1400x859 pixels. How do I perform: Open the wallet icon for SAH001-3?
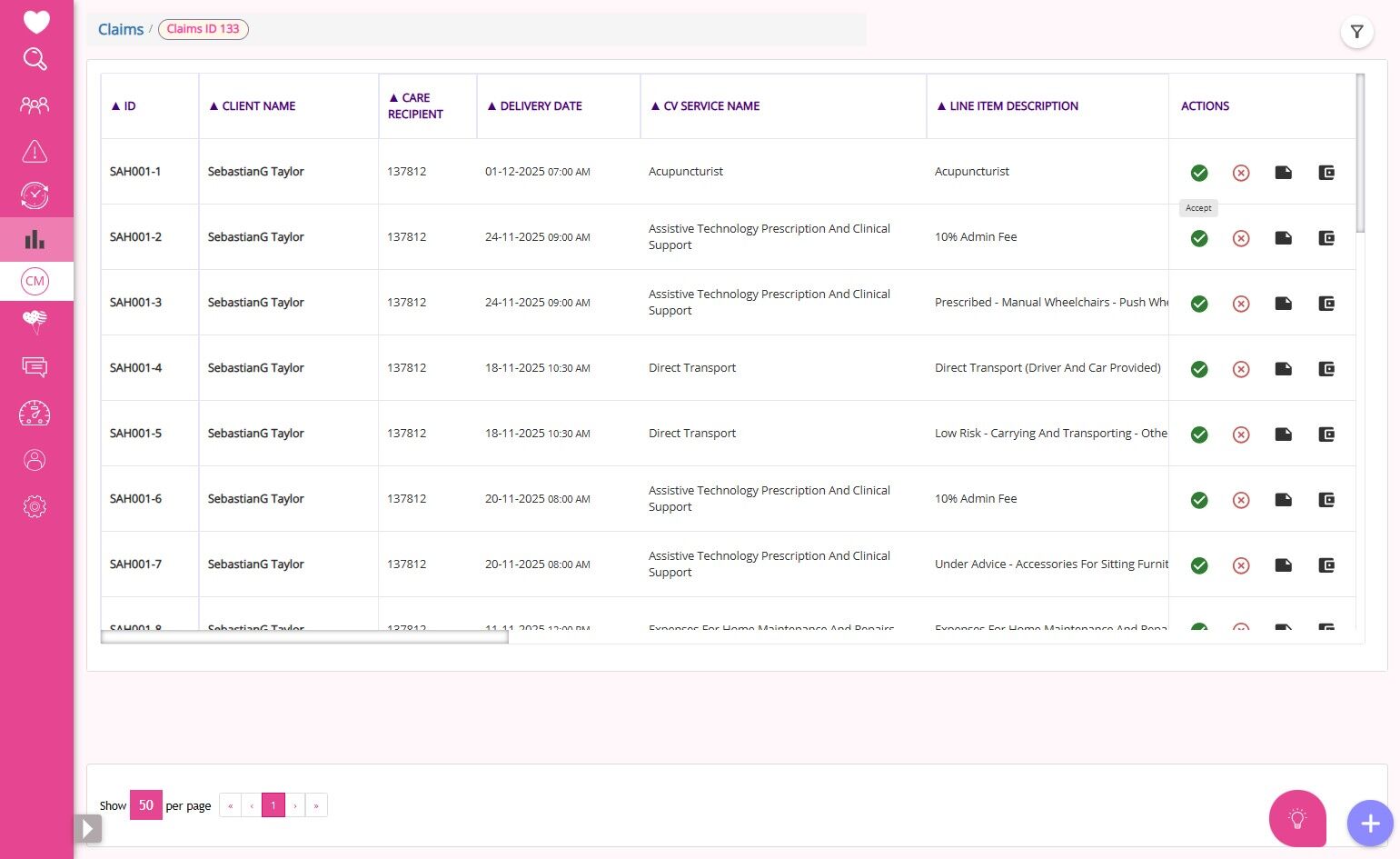[1326, 303]
